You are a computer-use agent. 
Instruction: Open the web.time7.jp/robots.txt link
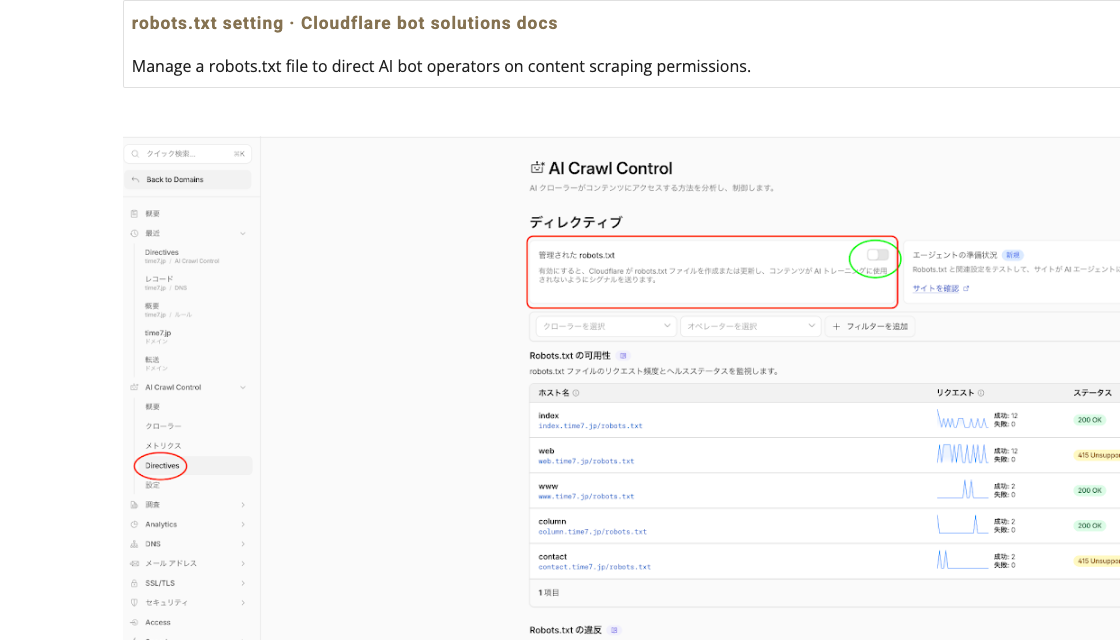(586, 461)
